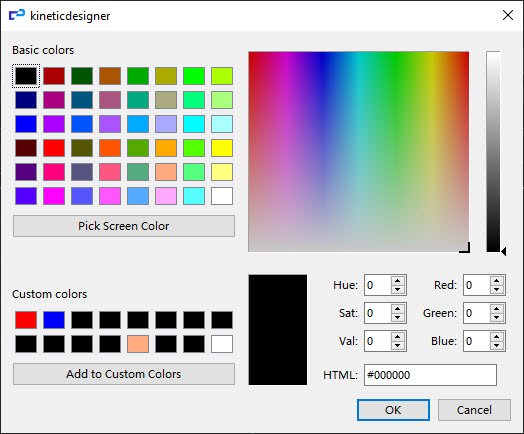Click into the Blue input field
The image size is (524, 434).
coord(477,341)
